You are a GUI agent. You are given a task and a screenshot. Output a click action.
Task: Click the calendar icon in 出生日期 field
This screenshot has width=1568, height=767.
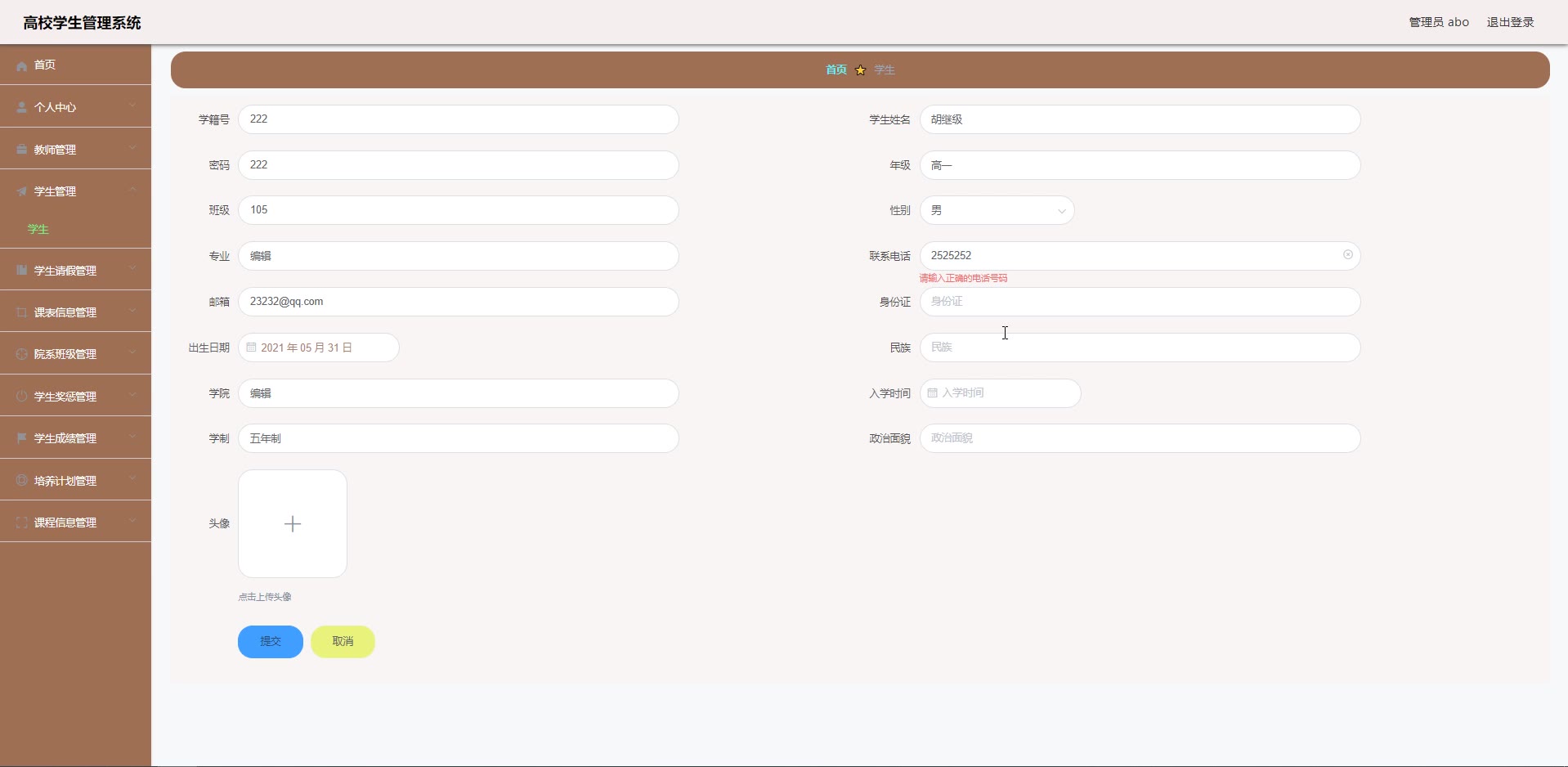point(251,348)
